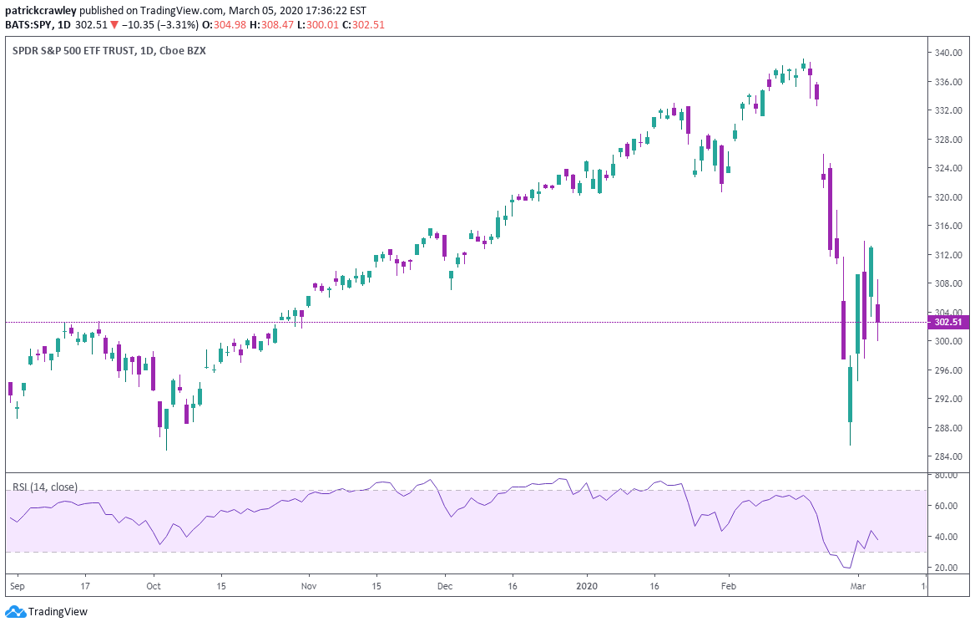975x627 pixels.
Task: Click the 332.00 price axis label
Action: click(948, 111)
